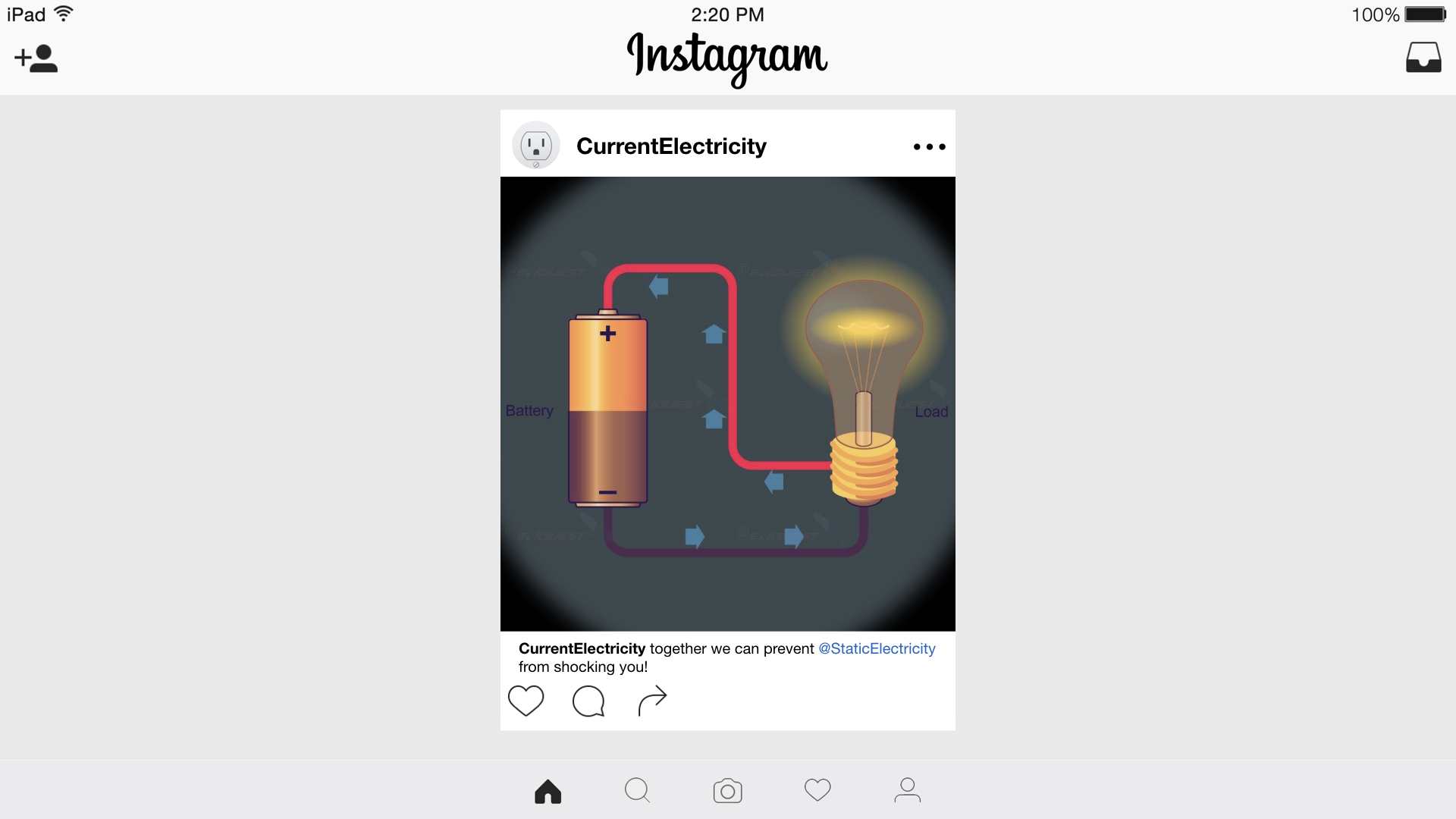Tap the share arrow icon
The height and width of the screenshot is (819, 1456).
coord(650,699)
